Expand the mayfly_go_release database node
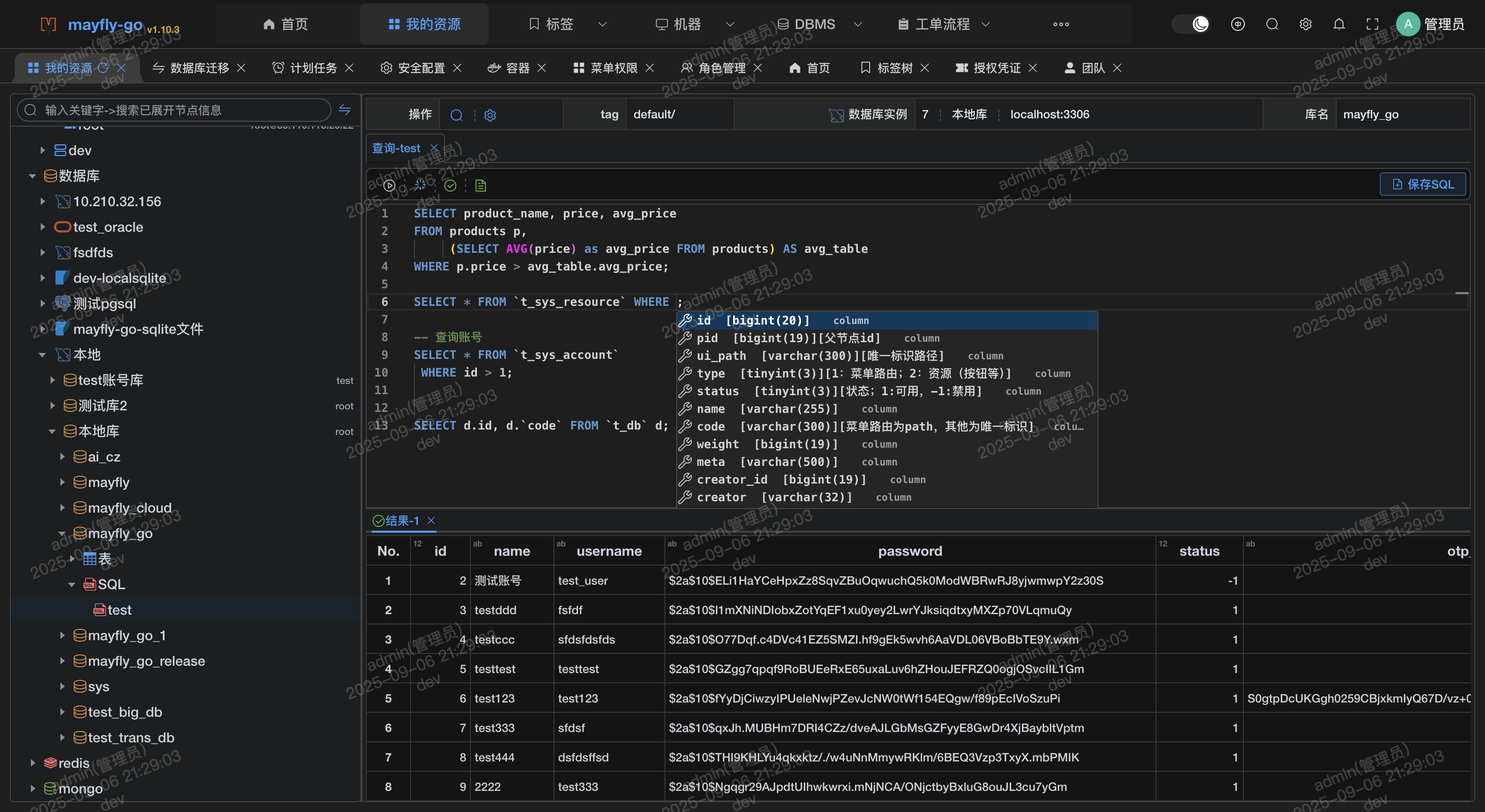 pos(62,661)
